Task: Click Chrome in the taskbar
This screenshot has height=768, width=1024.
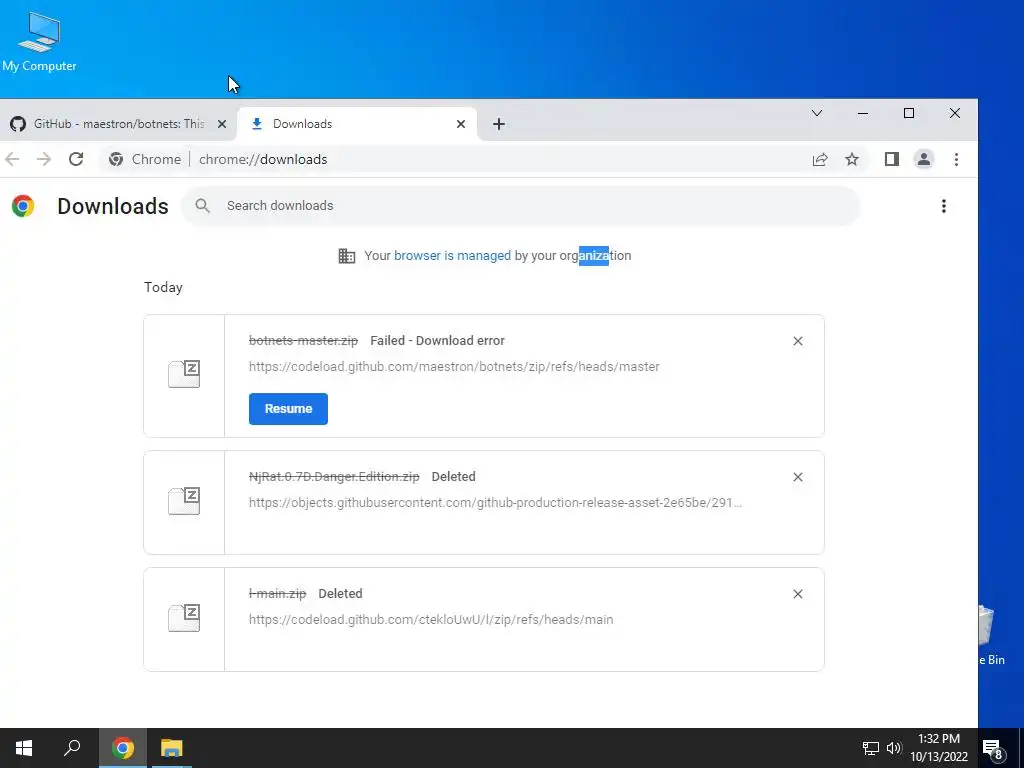Action: pos(123,748)
